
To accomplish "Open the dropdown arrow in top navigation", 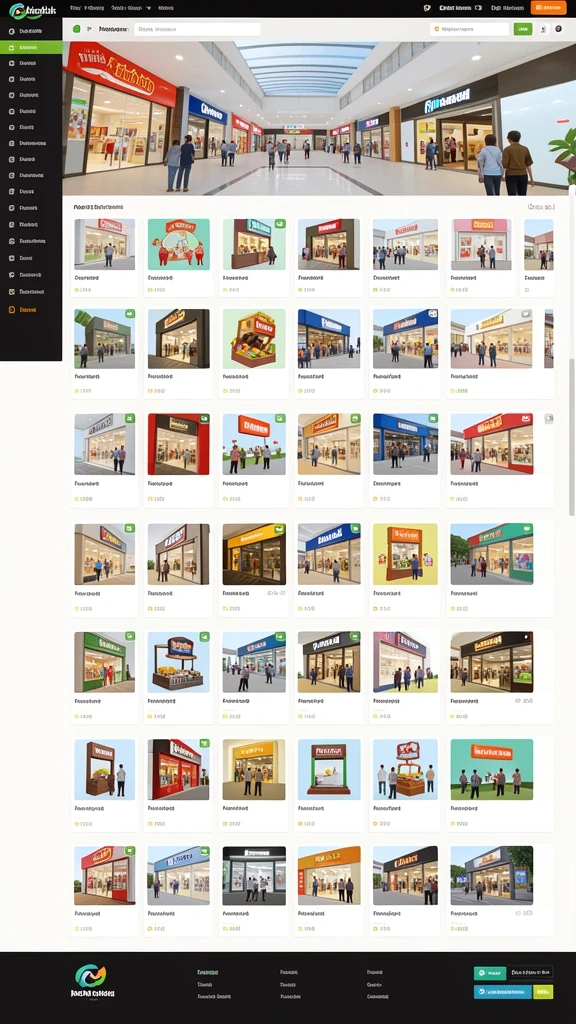I will pos(149,8).
